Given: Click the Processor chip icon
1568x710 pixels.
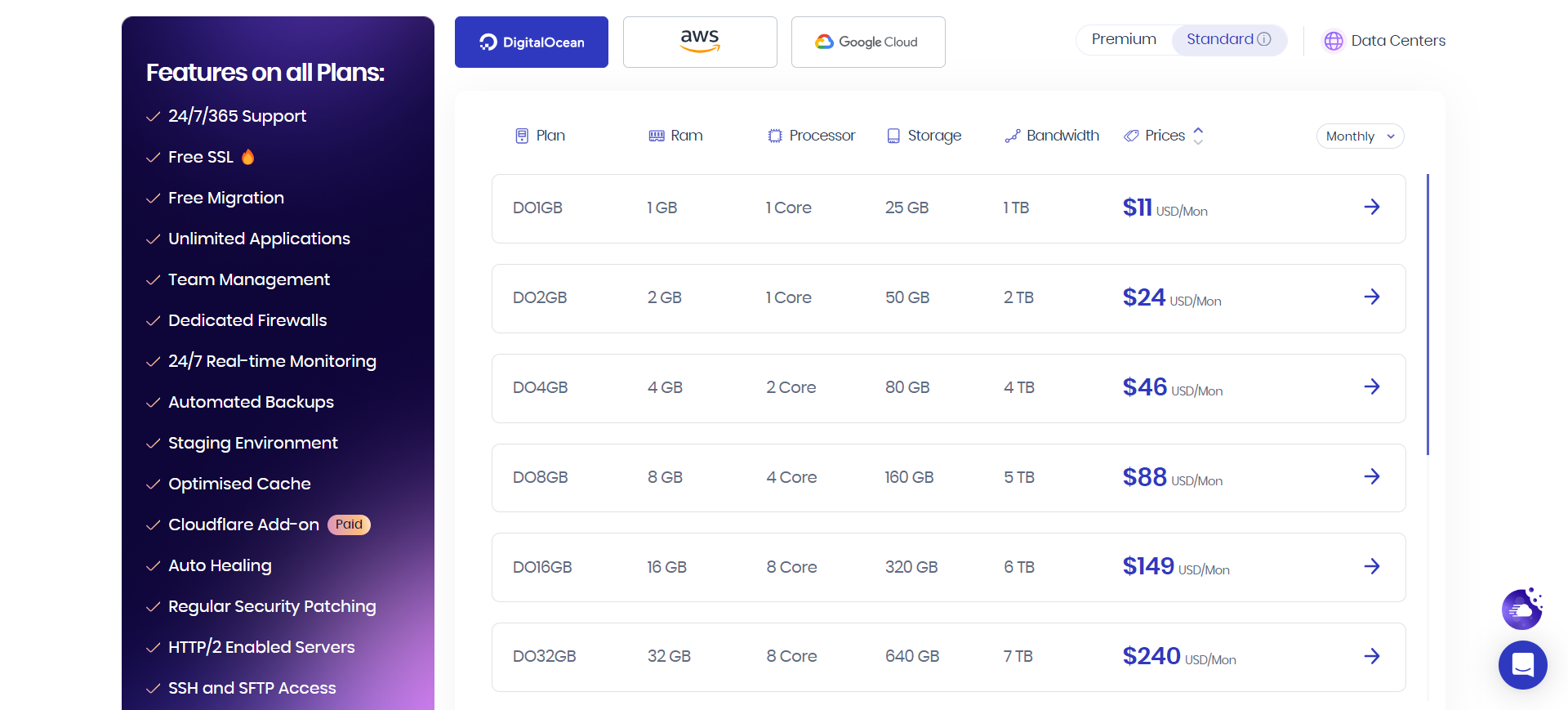Looking at the screenshot, I should tap(775, 136).
